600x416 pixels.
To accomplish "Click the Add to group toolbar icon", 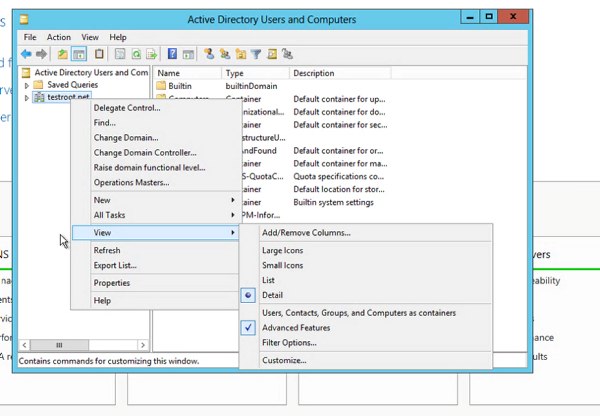I will coord(287,54).
